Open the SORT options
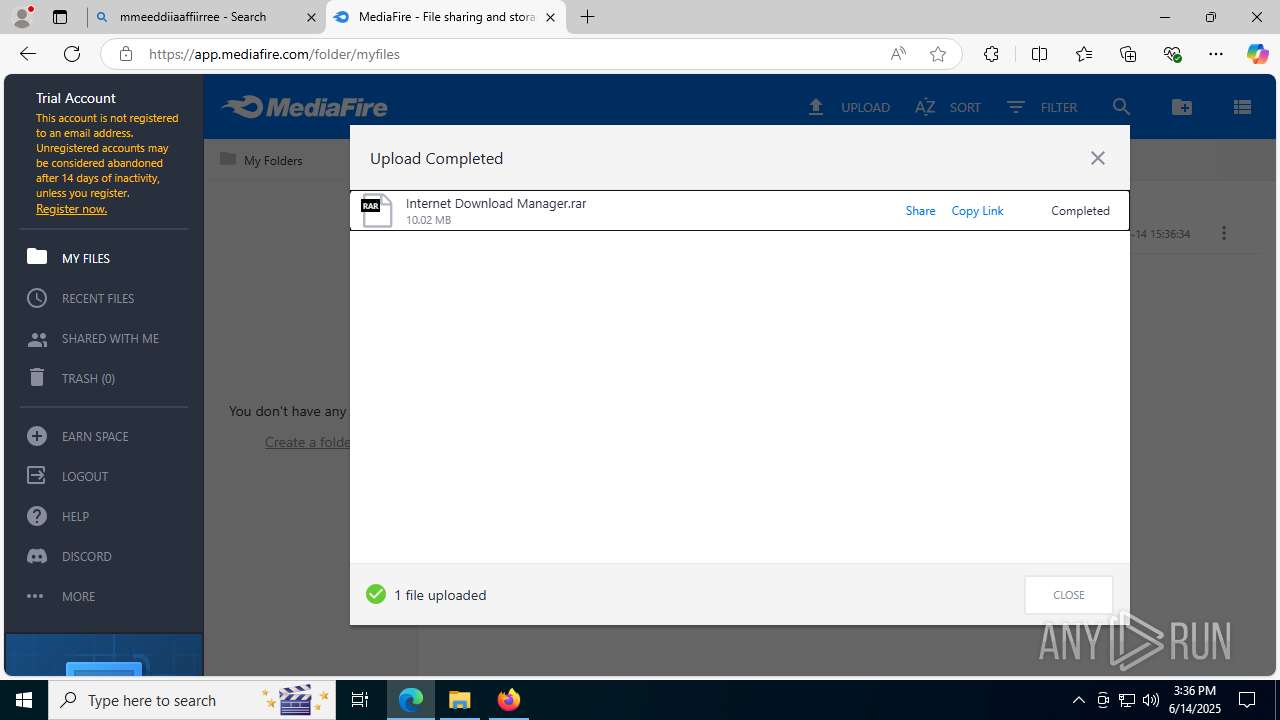 948,107
